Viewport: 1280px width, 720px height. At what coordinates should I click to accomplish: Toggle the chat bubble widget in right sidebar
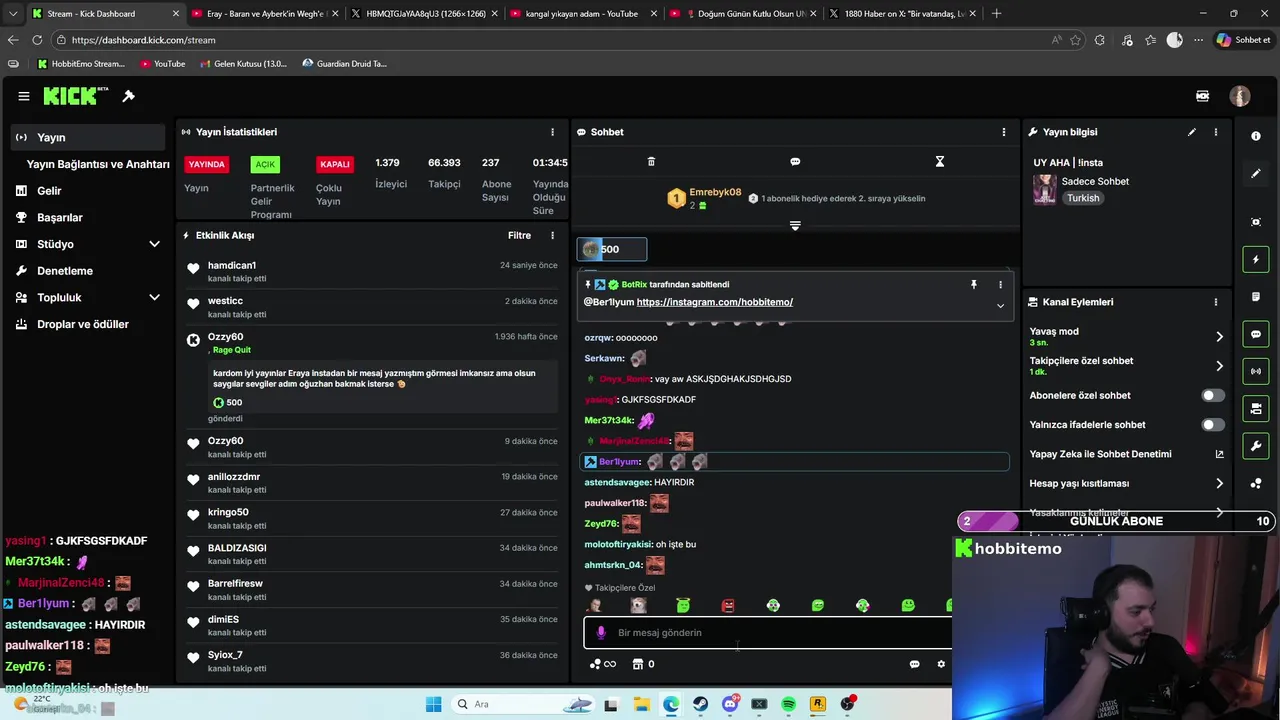(x=1256, y=334)
